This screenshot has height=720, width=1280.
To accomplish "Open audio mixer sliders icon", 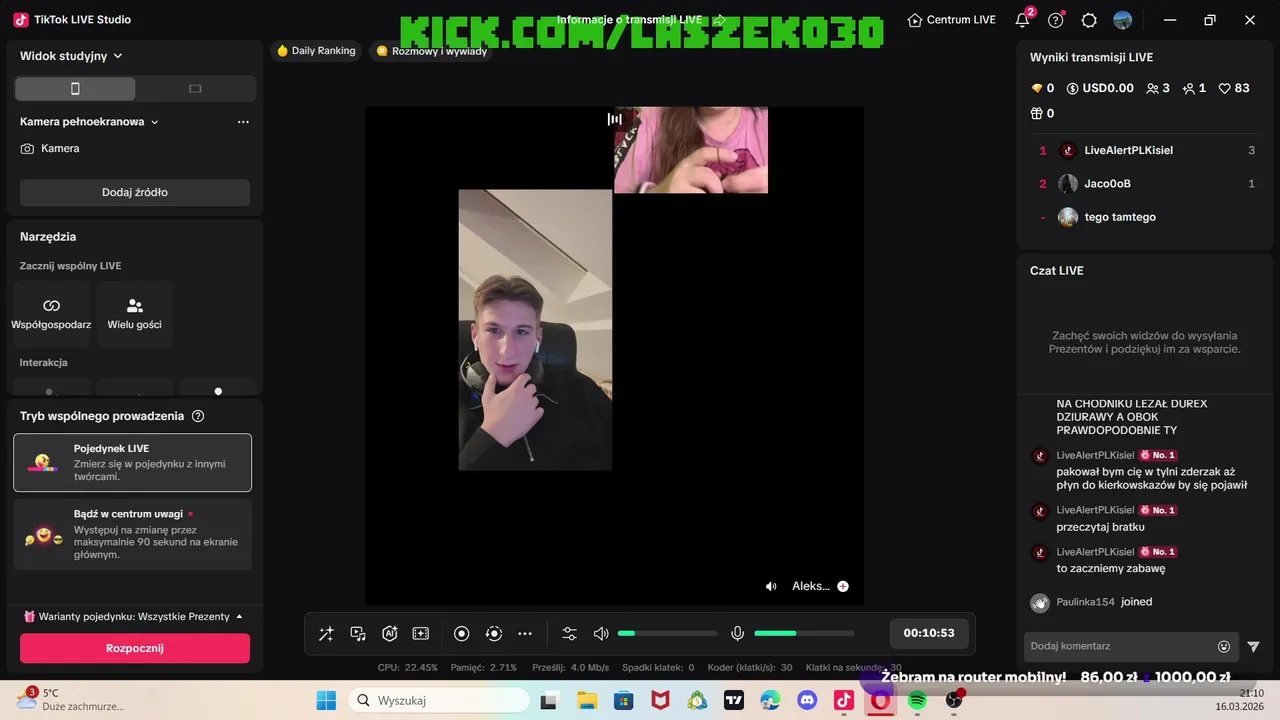I will [x=569, y=634].
